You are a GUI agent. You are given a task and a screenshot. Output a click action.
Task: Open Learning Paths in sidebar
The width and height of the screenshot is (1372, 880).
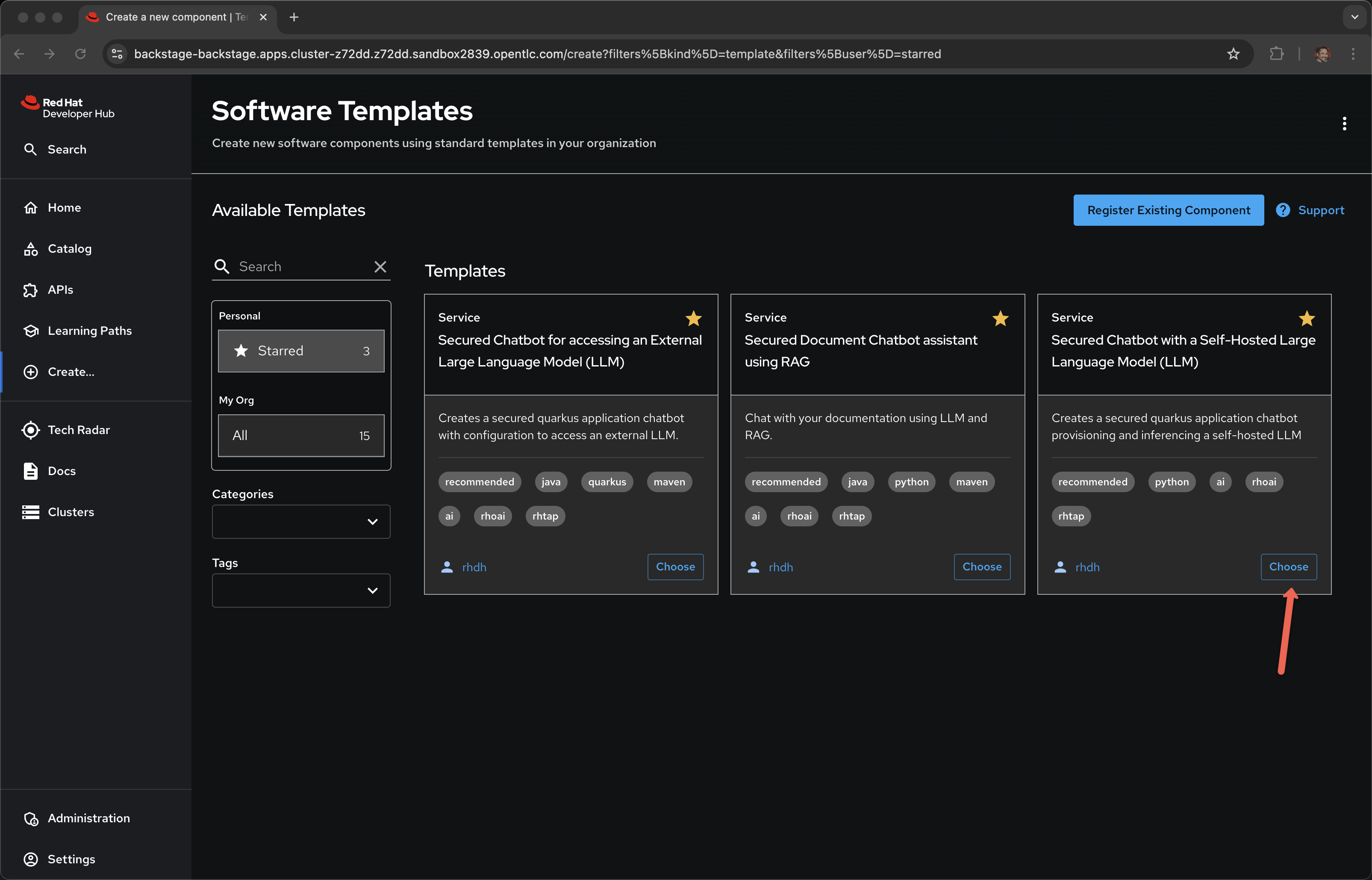click(x=89, y=331)
